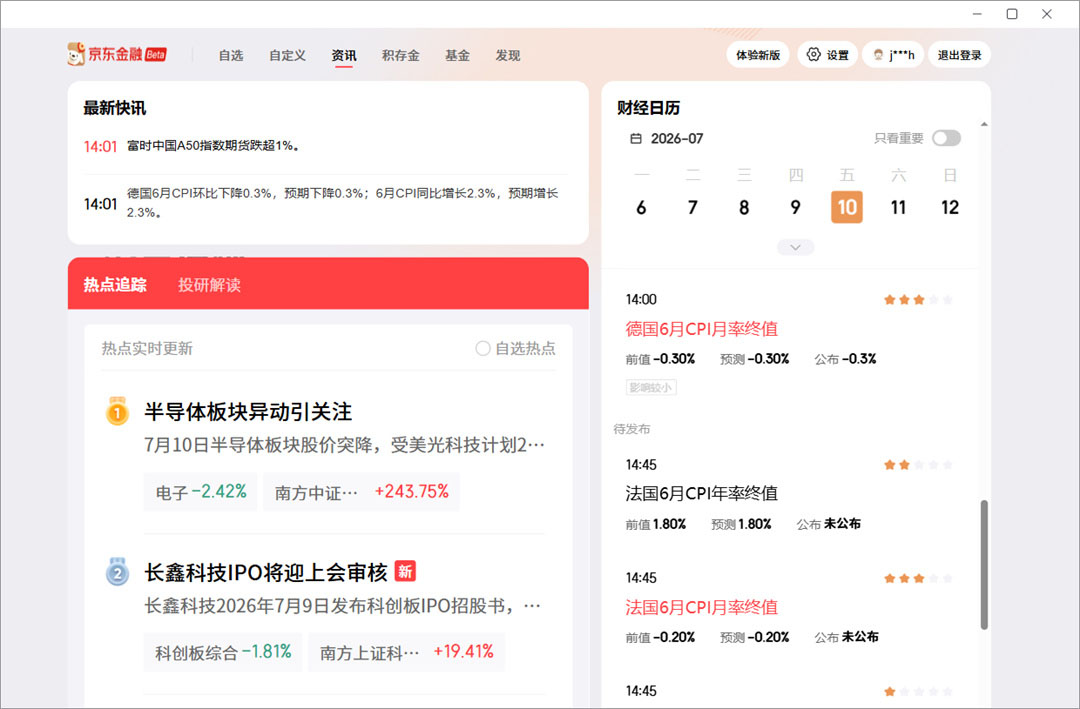Screen dimensions: 1080x709
Task: Click the j***h account button
Action: point(893,55)
